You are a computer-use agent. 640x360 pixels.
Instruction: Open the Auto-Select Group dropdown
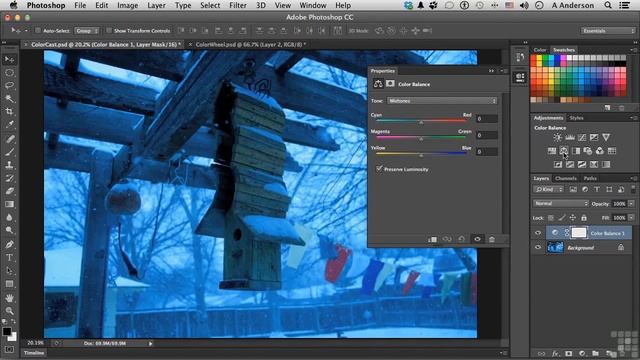[87, 31]
